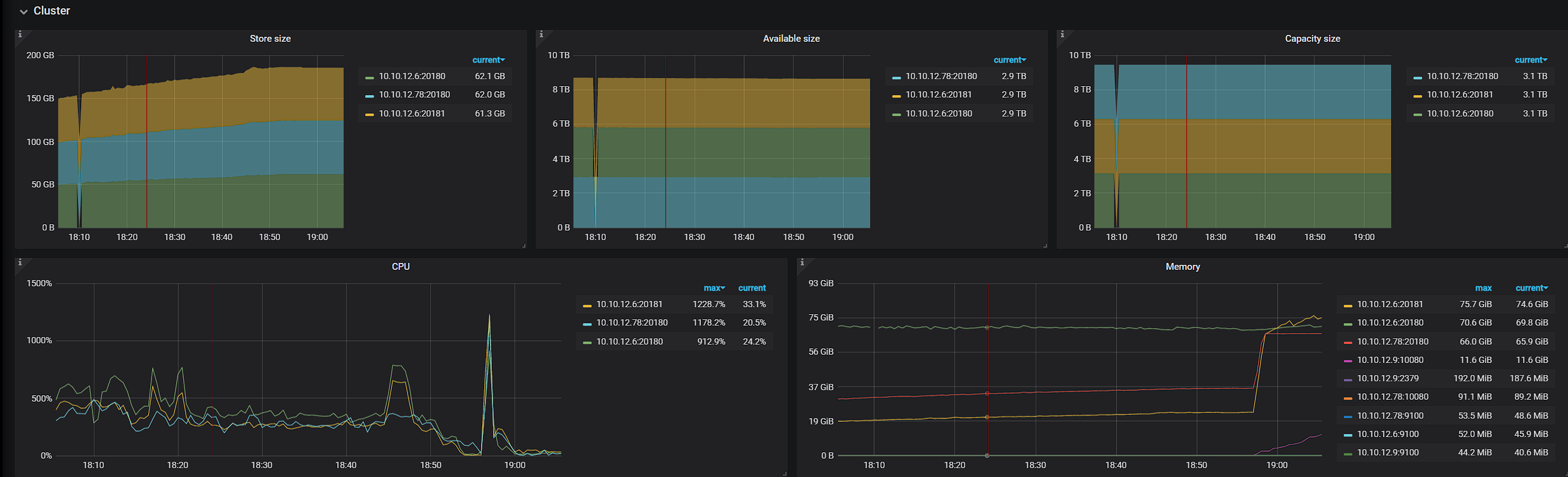Open the CPU panel title menu
Screen dimensions: 1568x477
401,267
